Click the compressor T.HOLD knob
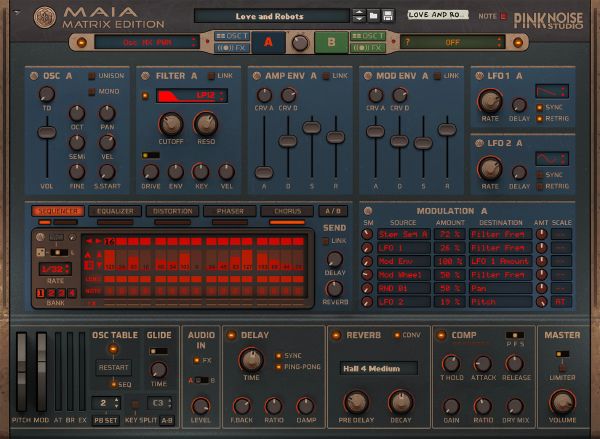 [451, 364]
